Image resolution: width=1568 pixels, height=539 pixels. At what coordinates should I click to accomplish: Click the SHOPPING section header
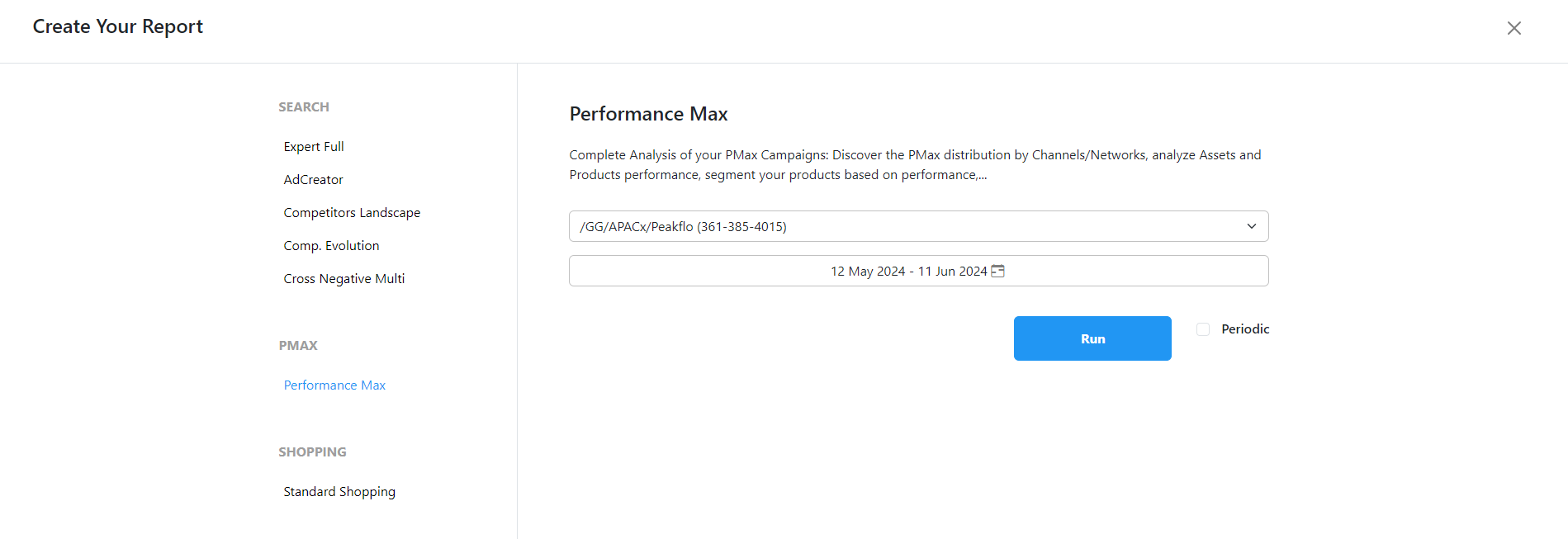(x=312, y=452)
